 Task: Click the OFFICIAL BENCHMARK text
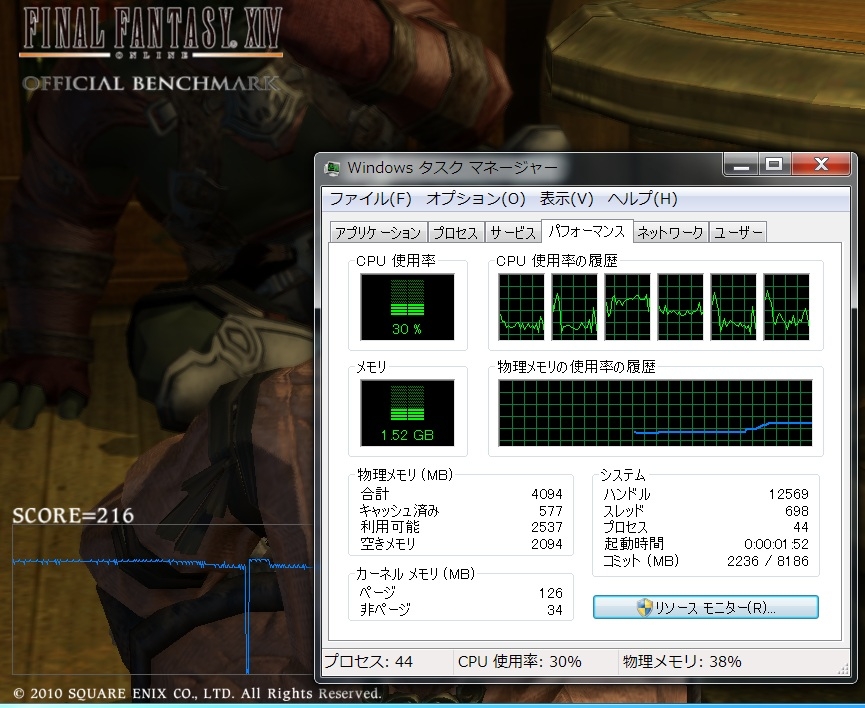[x=151, y=84]
